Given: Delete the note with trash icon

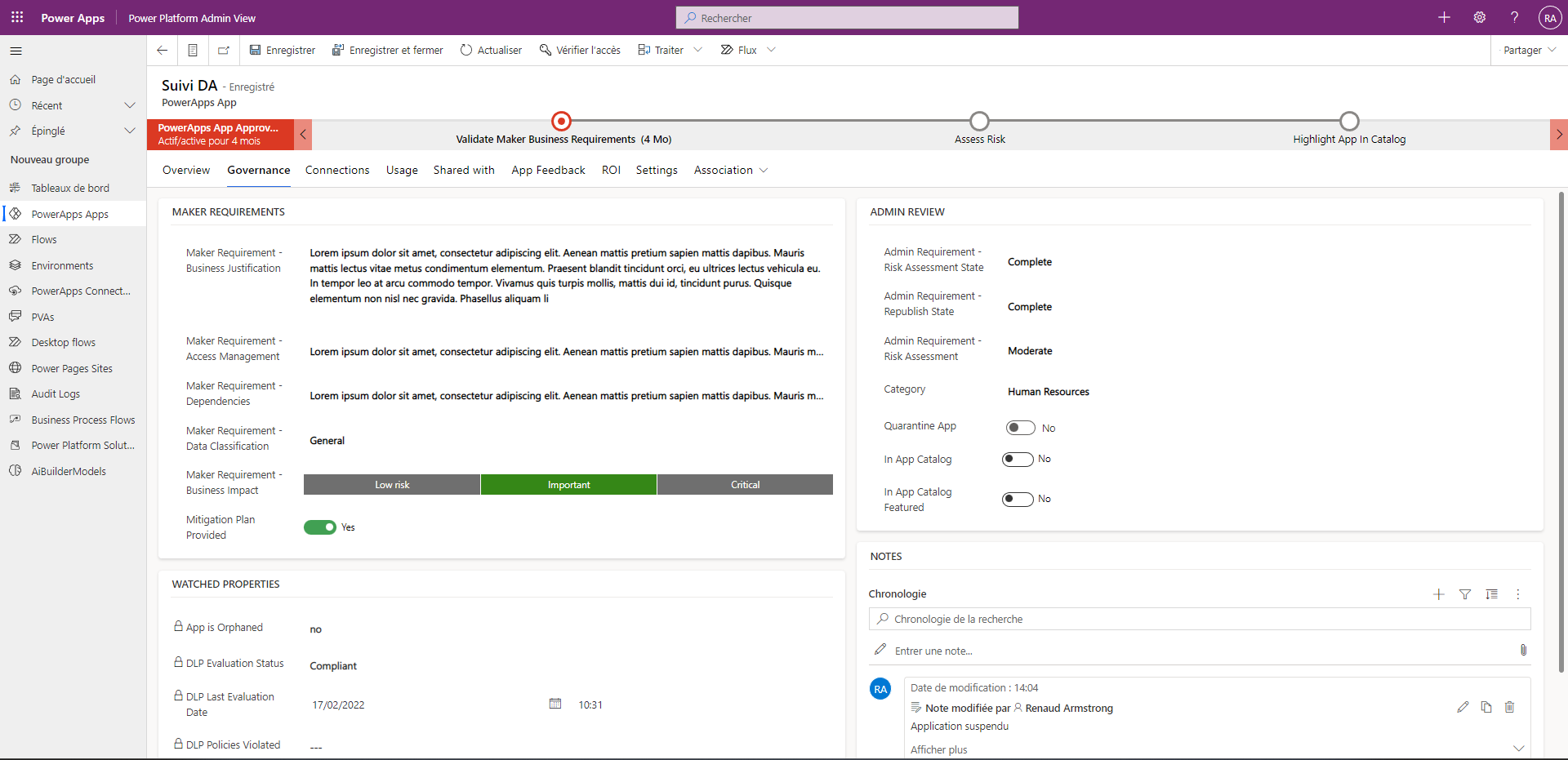Looking at the screenshot, I should (1509, 707).
